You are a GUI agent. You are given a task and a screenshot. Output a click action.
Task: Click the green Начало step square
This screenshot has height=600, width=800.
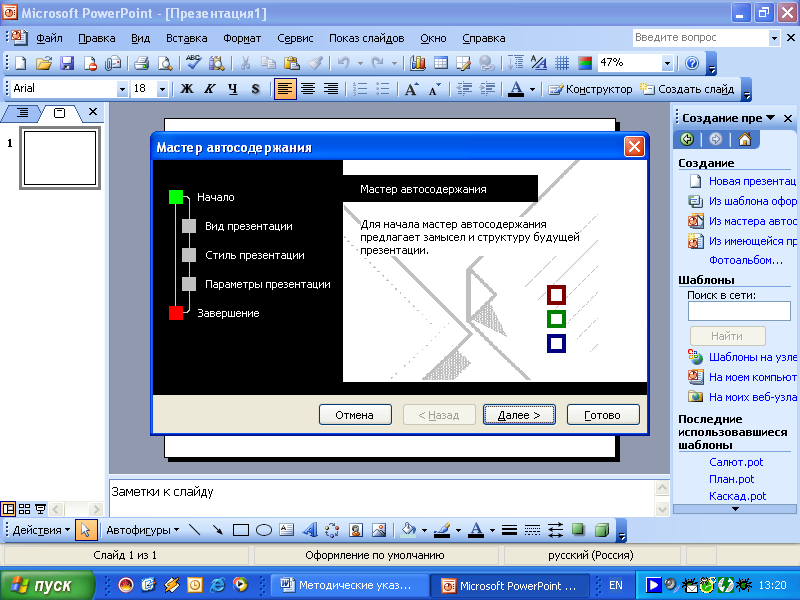[176, 197]
